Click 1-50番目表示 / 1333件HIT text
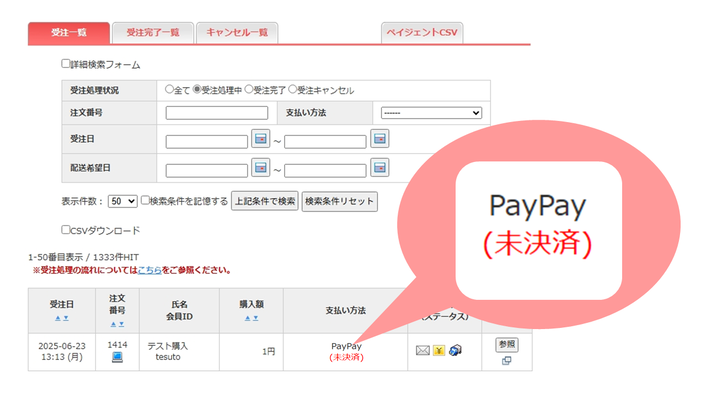Viewport: 720px width, 405px height. 84,257
